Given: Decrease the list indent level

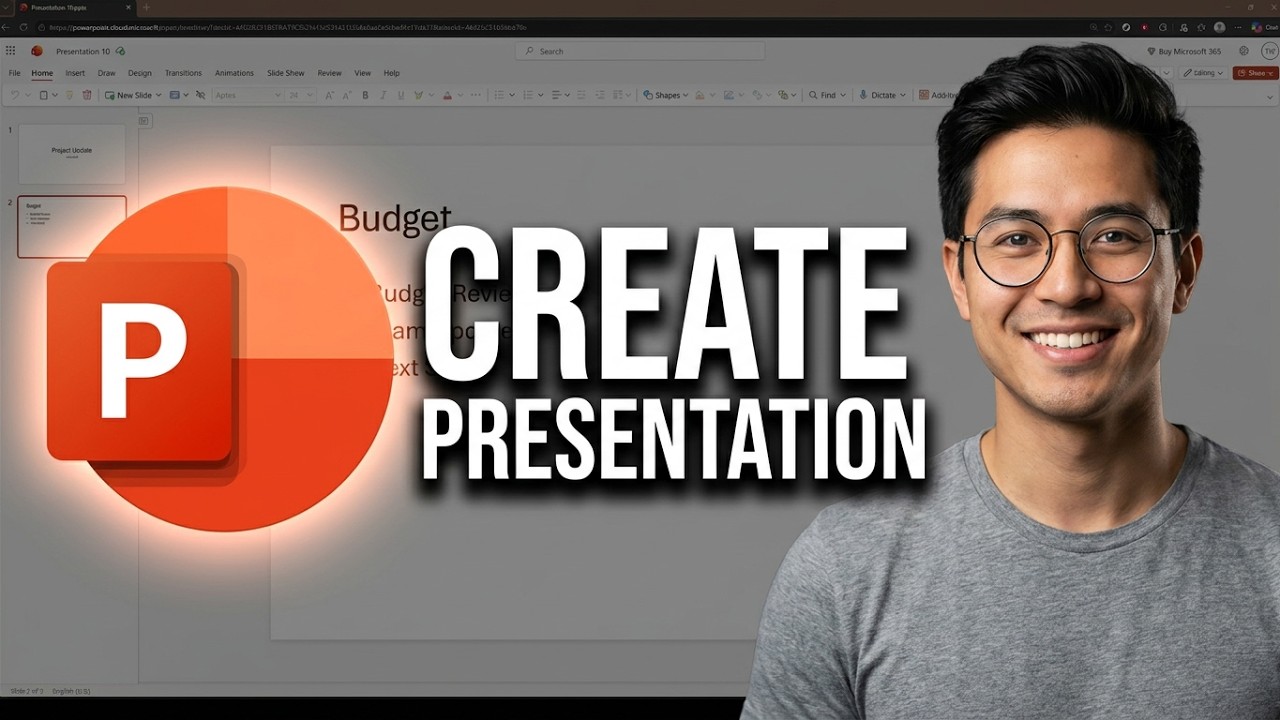Looking at the screenshot, I should click(581, 95).
